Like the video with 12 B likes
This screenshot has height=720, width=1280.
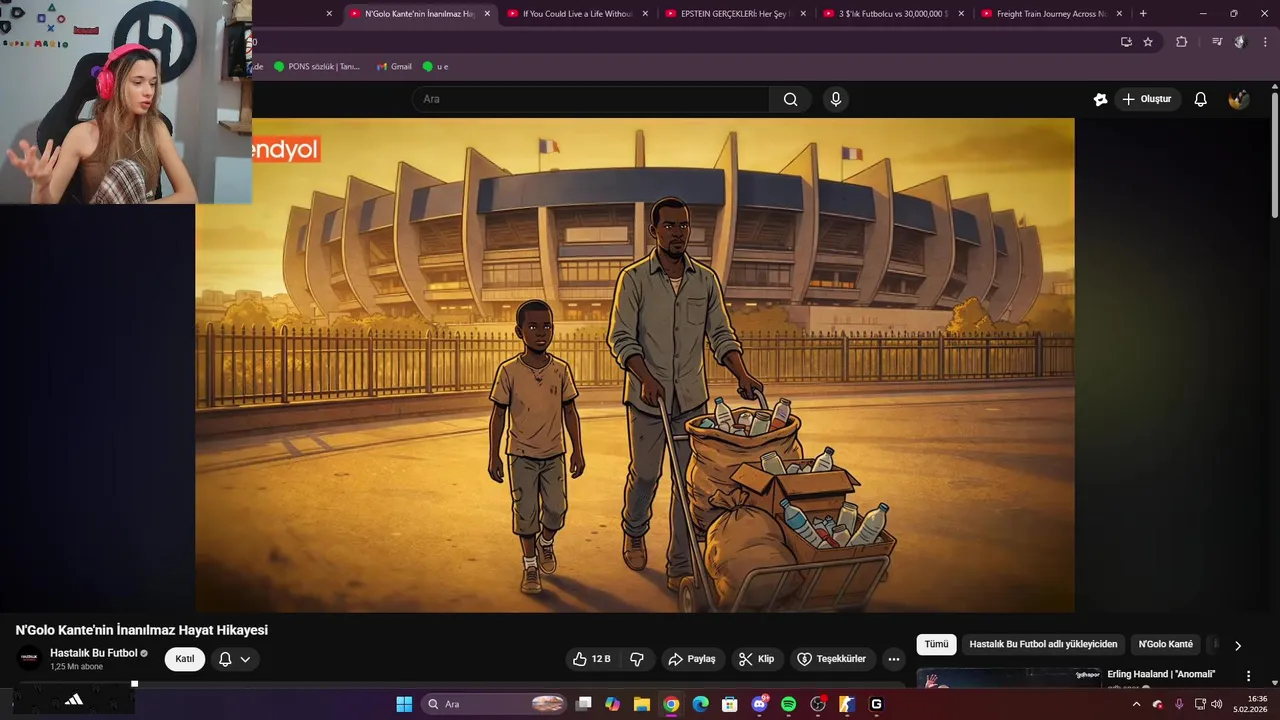(591, 659)
